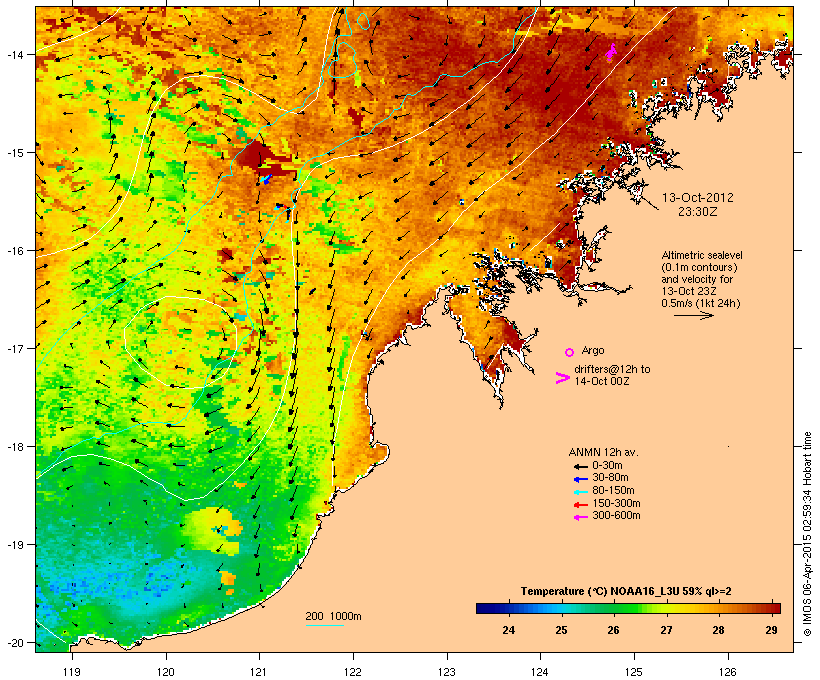This screenshot has height=680, width=820.
Task: Click the colorbar value 29
Action: tap(771, 630)
